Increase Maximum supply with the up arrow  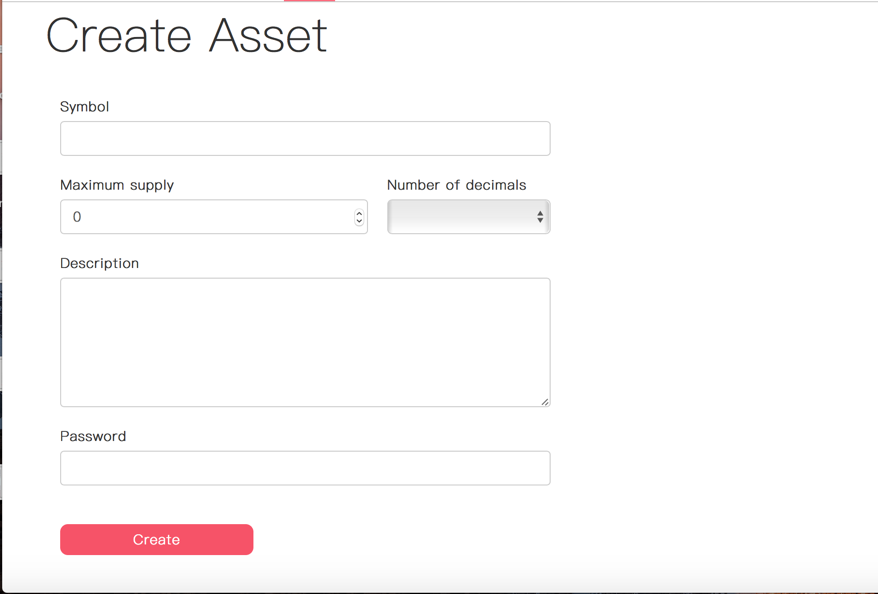359,213
